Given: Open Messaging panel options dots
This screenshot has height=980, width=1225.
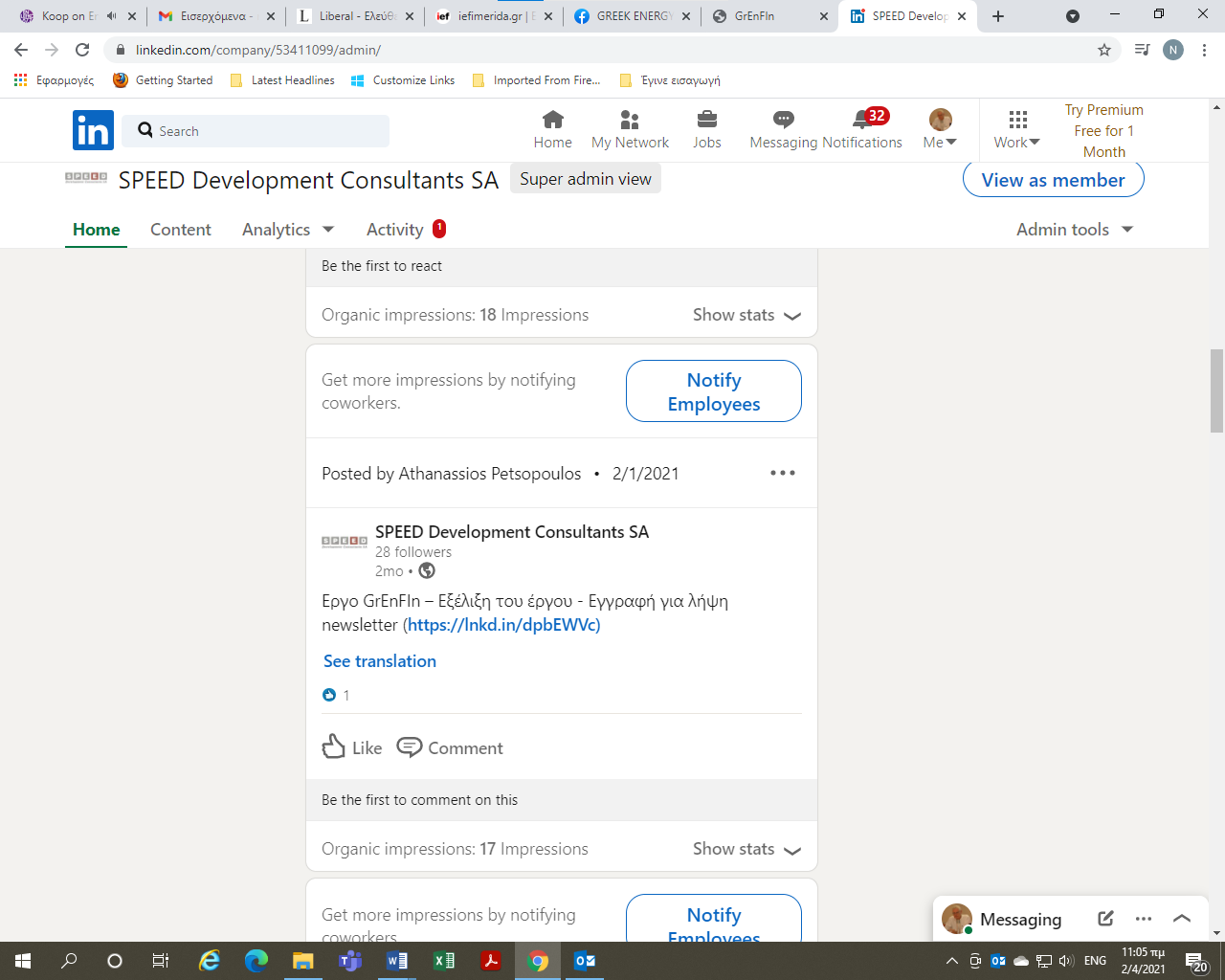Looking at the screenshot, I should pyautogui.click(x=1144, y=919).
